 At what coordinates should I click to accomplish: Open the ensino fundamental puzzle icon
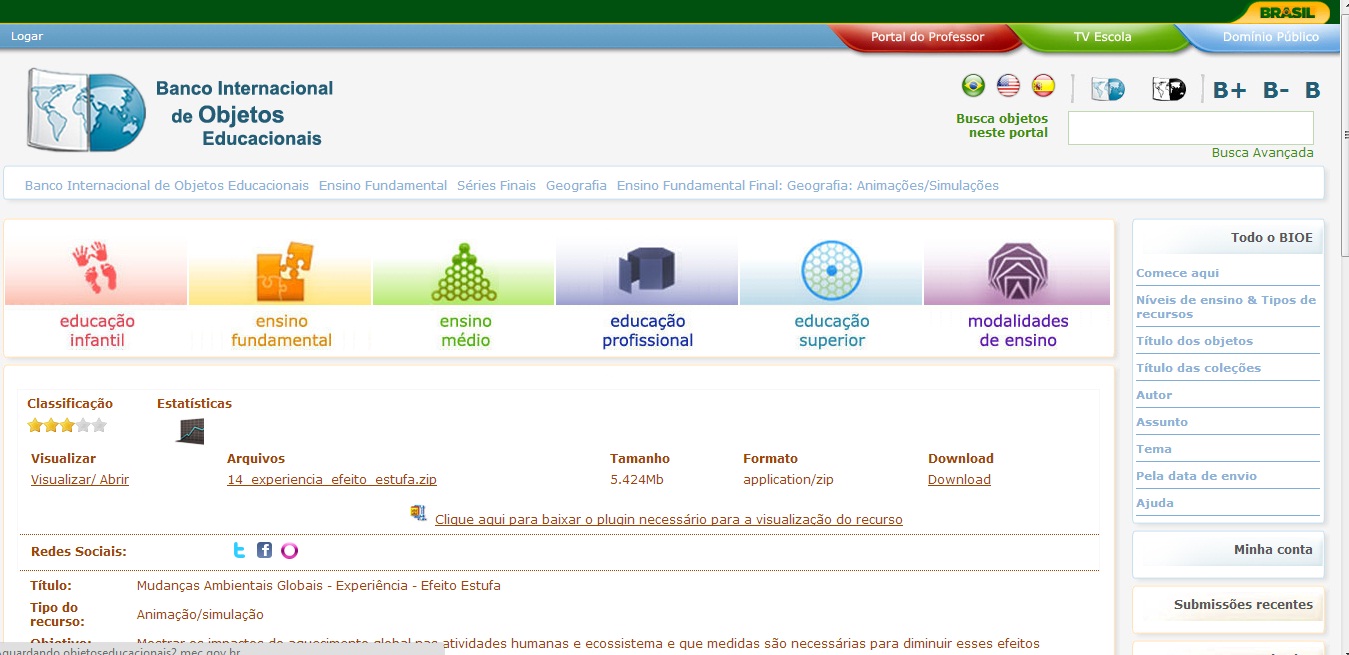281,270
